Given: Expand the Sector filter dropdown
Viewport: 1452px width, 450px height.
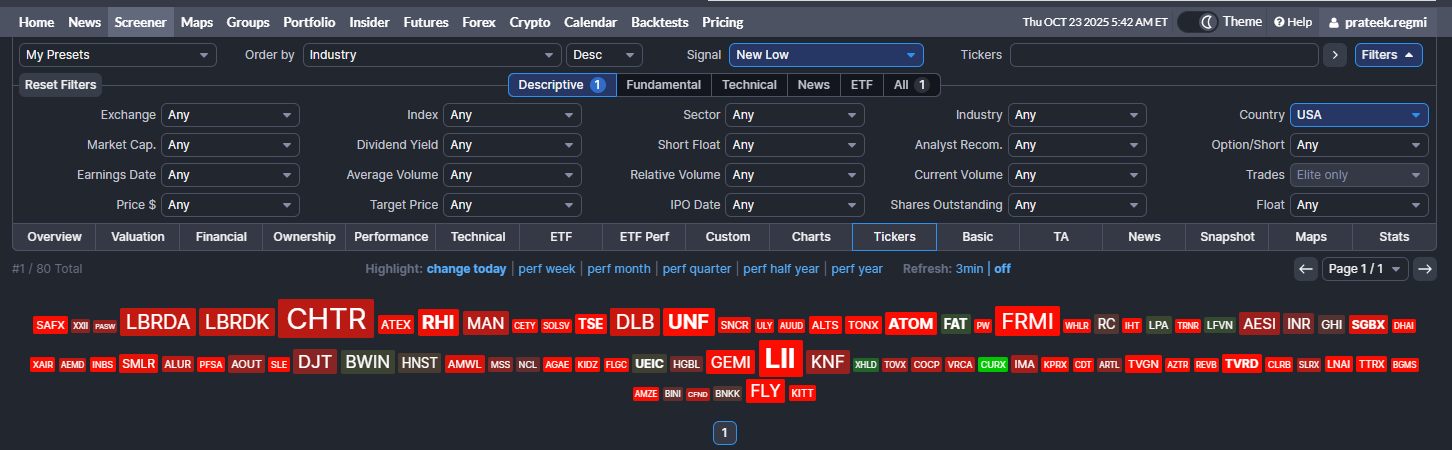Looking at the screenshot, I should pyautogui.click(x=795, y=115).
